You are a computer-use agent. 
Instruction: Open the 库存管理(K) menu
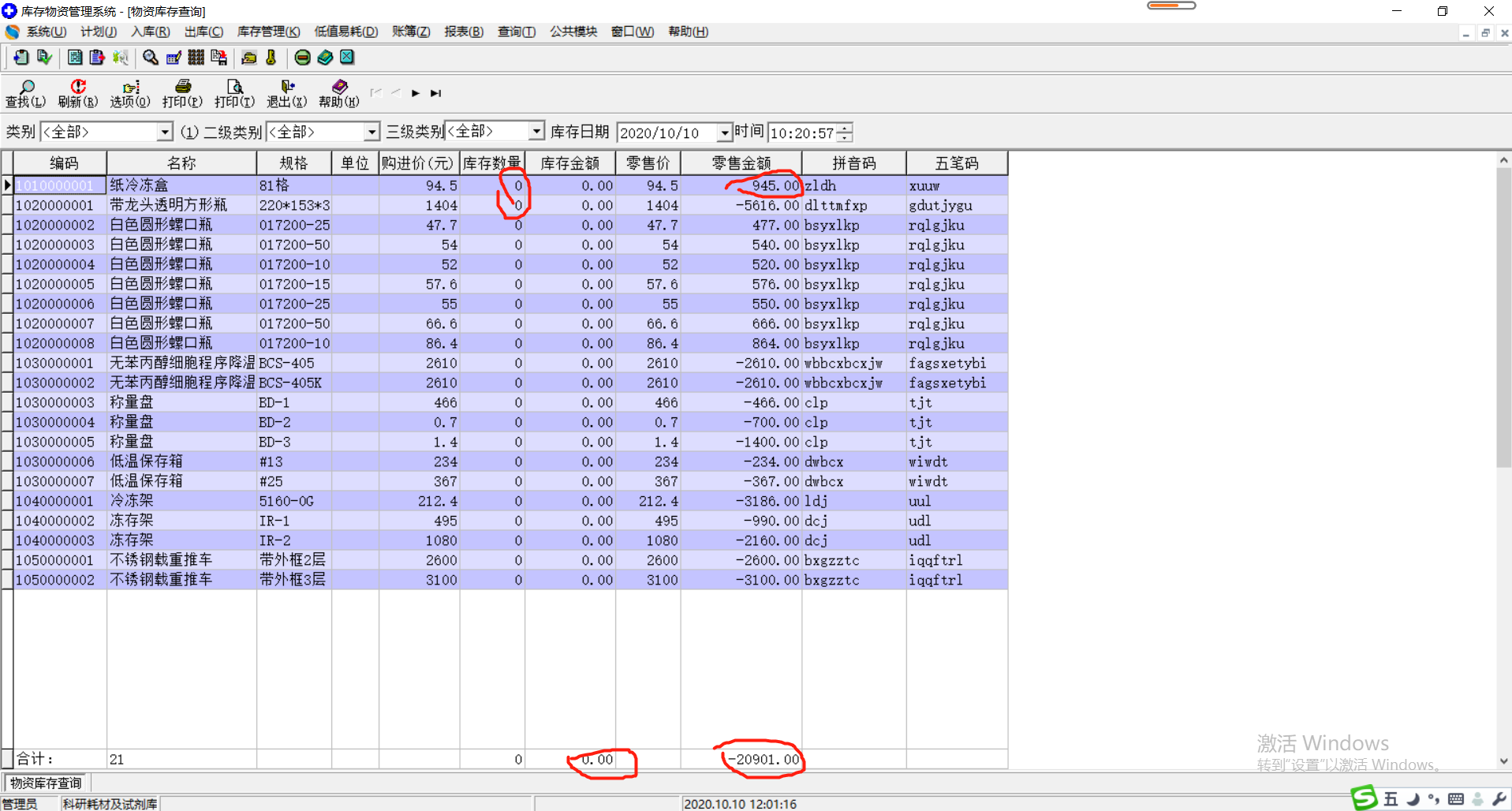click(268, 32)
